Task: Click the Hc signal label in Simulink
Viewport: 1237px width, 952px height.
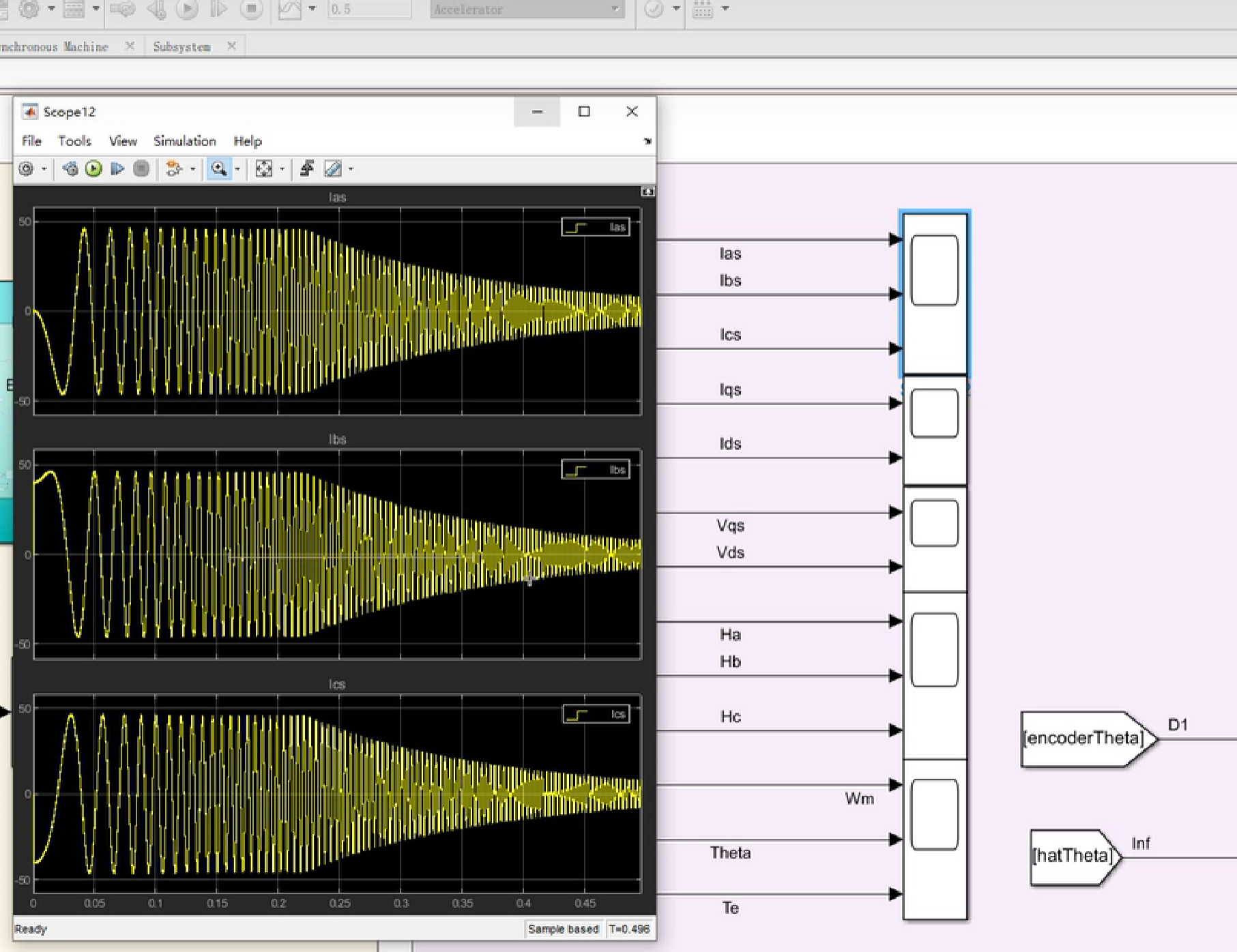Action: pyautogui.click(x=730, y=716)
